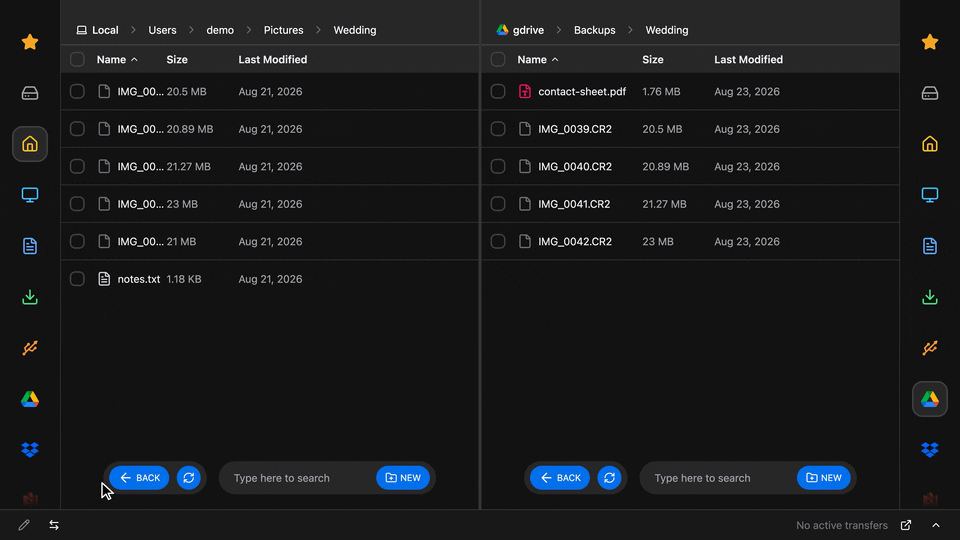The image size is (960, 540).
Task: Select the active Google Drive icon in right sidebar
Action: [930, 399]
